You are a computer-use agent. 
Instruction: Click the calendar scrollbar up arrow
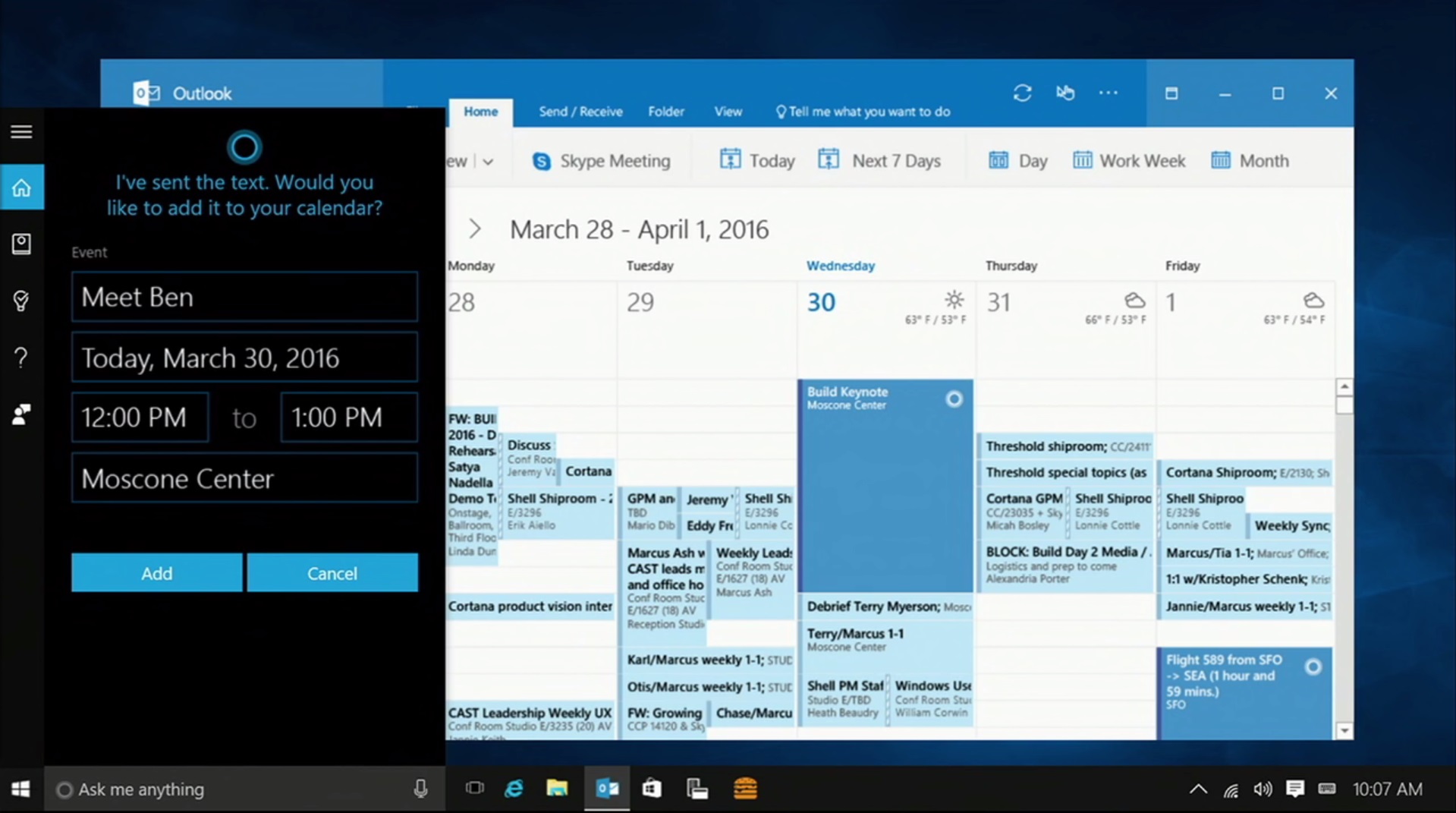pyautogui.click(x=1344, y=386)
